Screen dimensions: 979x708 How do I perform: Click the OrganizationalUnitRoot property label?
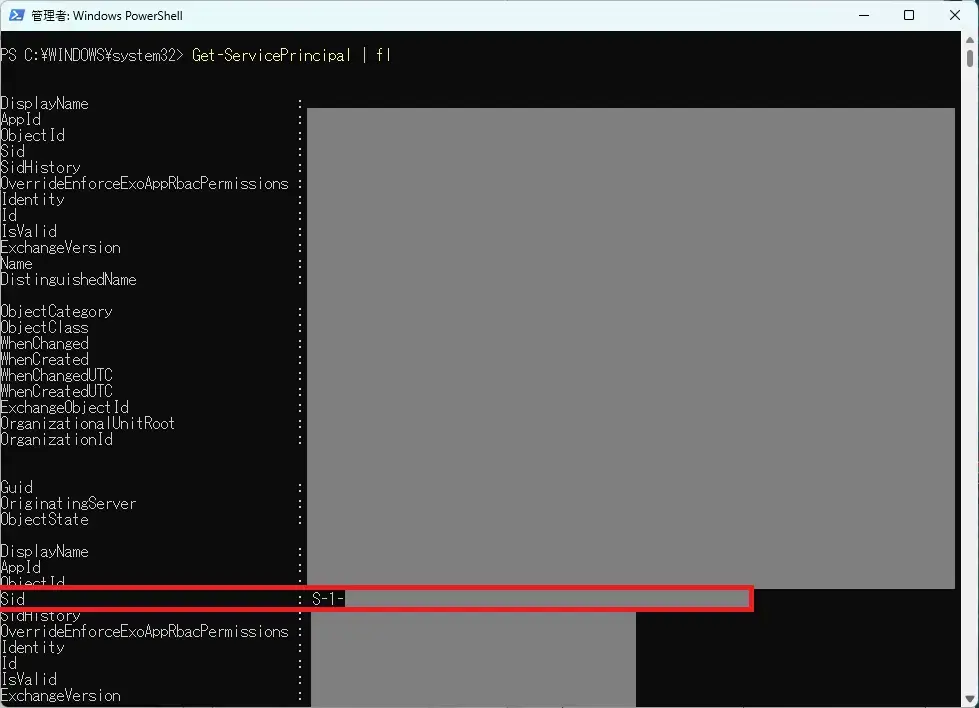tap(88, 424)
